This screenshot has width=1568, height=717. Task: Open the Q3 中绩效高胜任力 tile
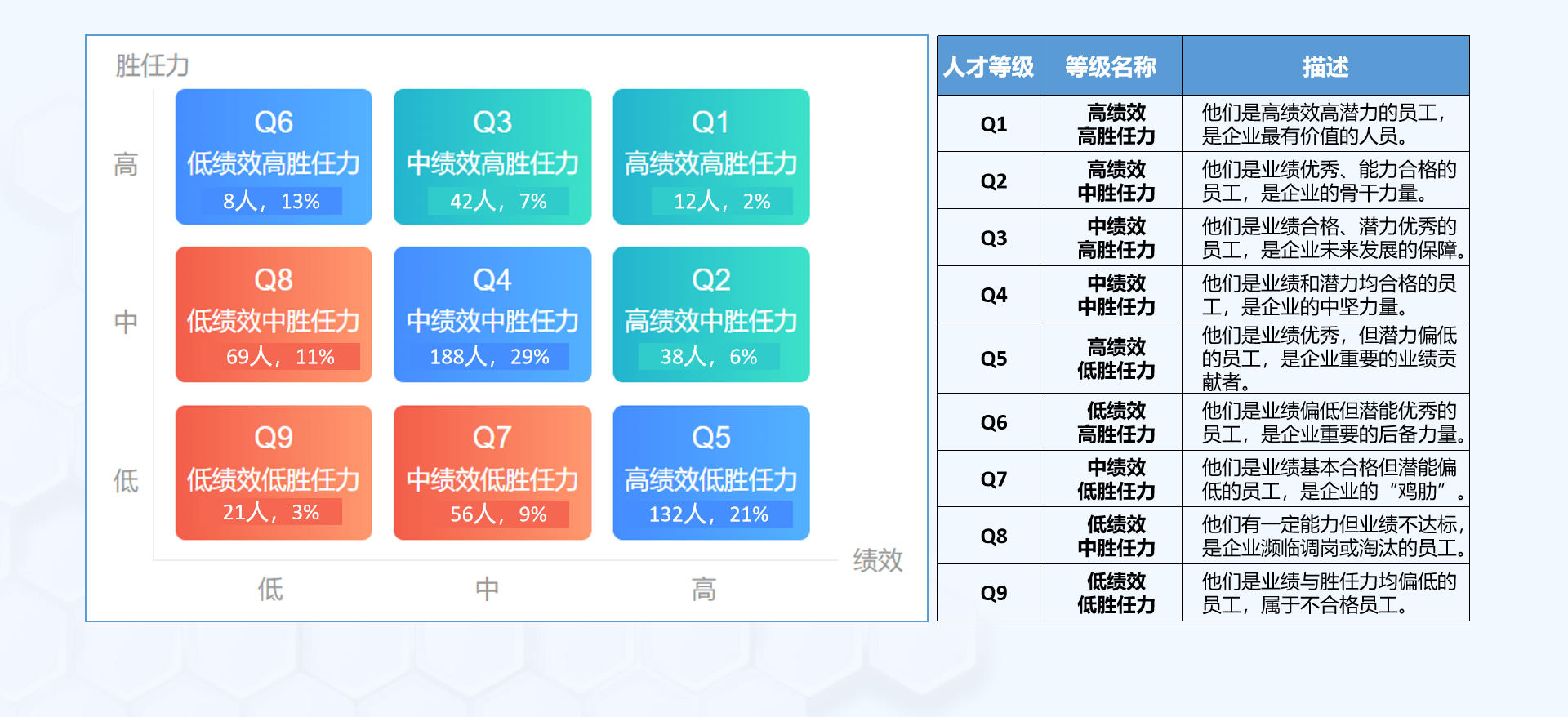[x=492, y=155]
